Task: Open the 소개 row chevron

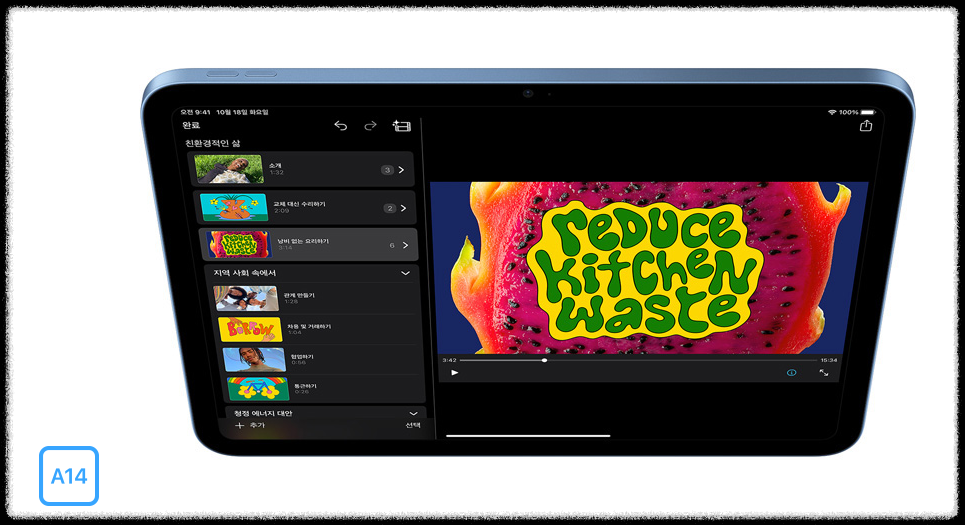Action: pos(401,170)
